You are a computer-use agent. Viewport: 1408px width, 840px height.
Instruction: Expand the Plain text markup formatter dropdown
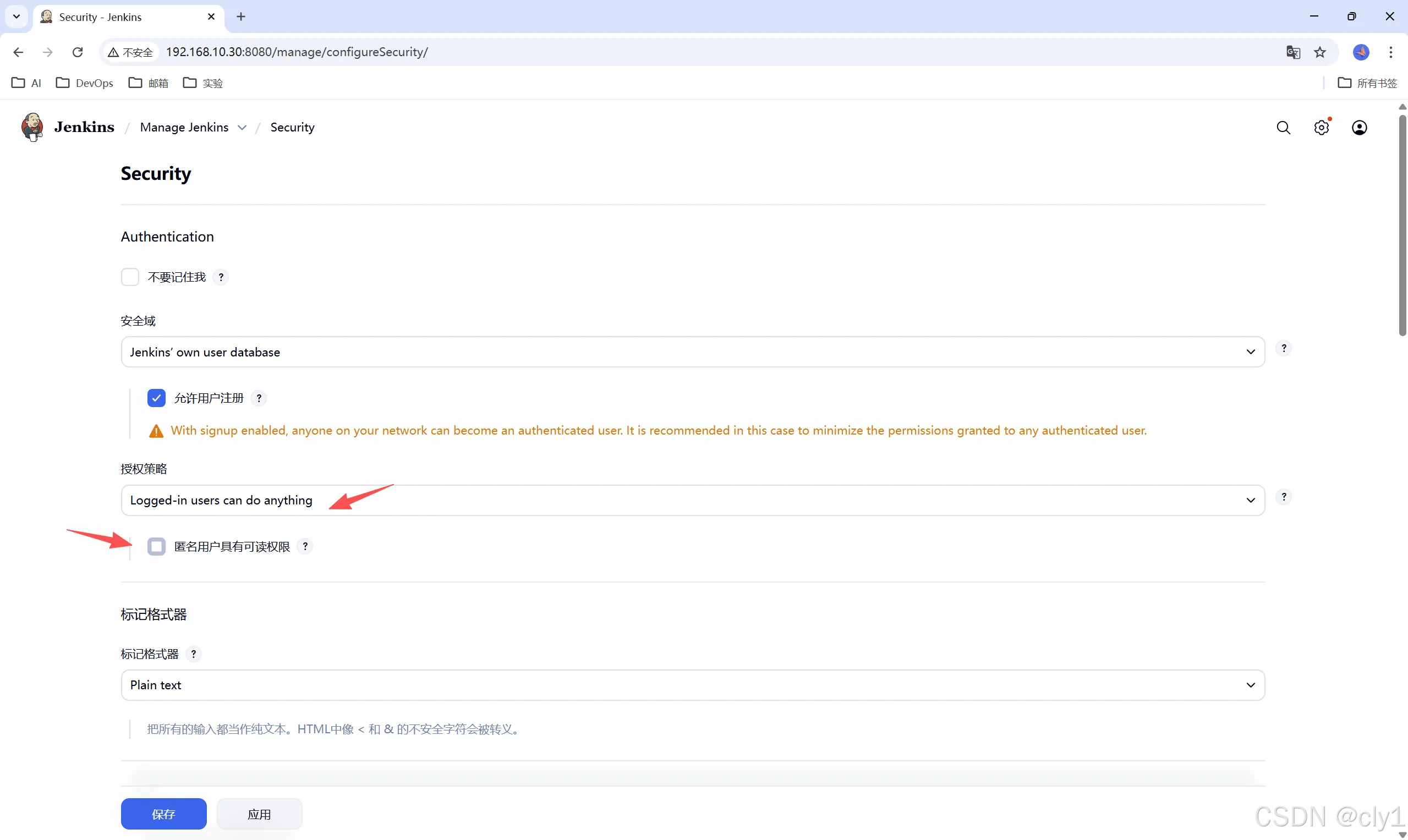pos(692,685)
